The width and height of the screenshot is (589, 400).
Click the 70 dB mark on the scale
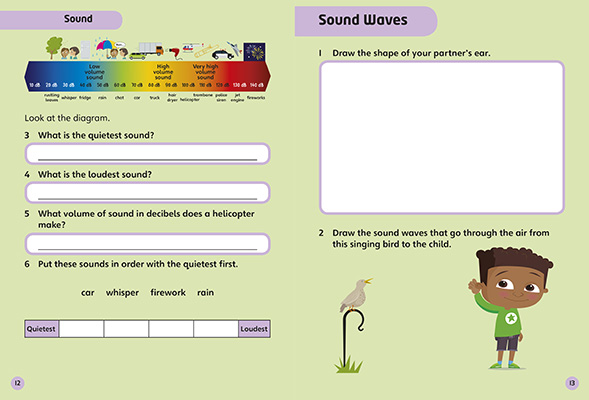point(137,85)
